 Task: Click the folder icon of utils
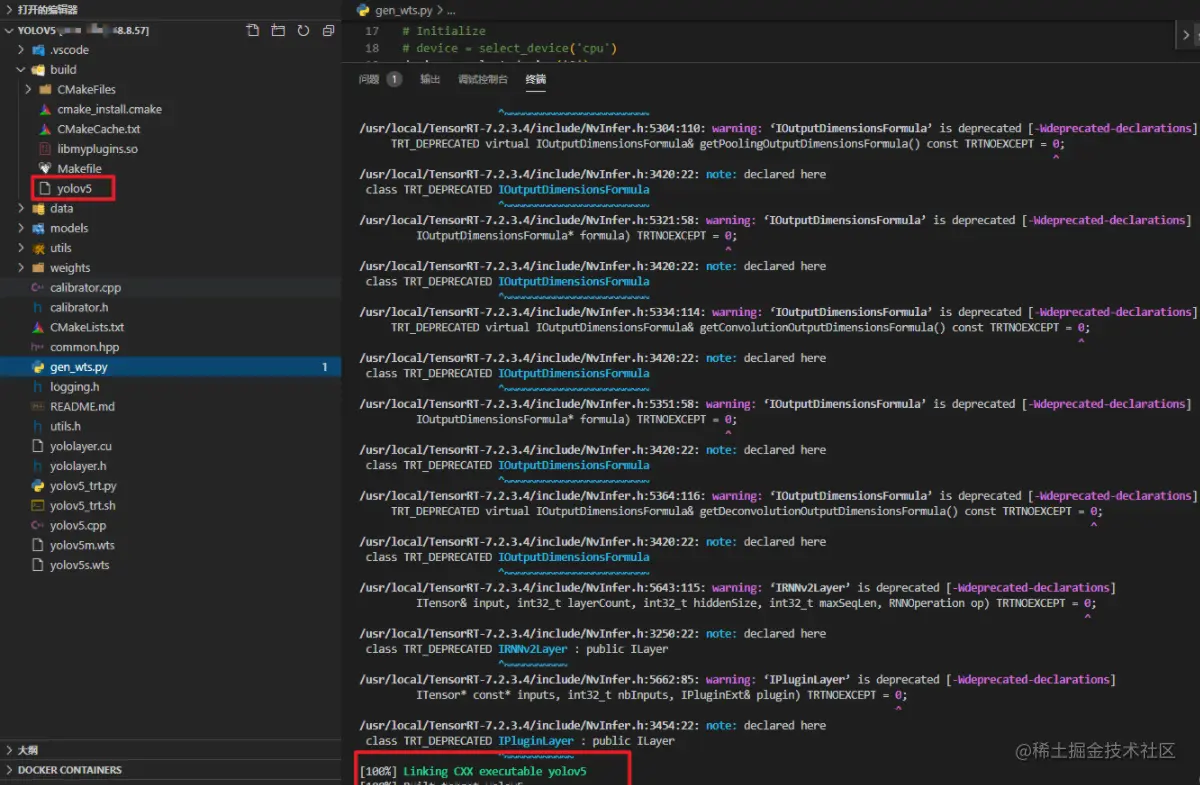pyautogui.click(x=37, y=248)
